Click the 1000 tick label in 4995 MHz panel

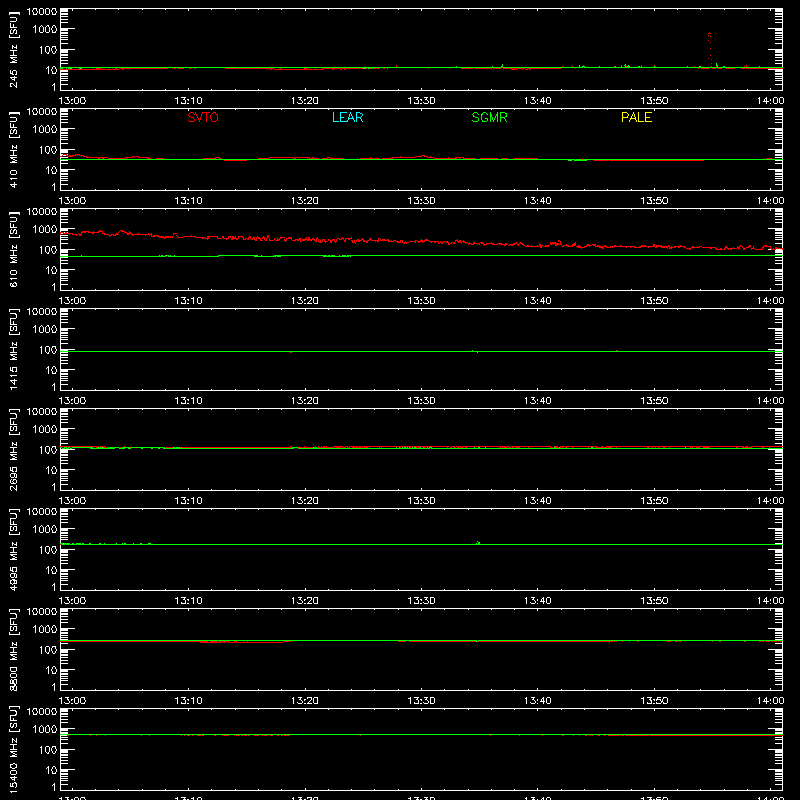(45, 530)
